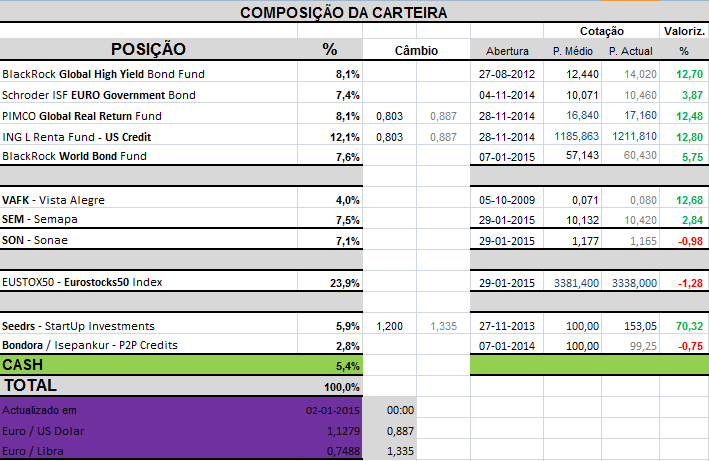The height and width of the screenshot is (461, 709).
Task: Click the Cotação header cell
Action: (602, 31)
